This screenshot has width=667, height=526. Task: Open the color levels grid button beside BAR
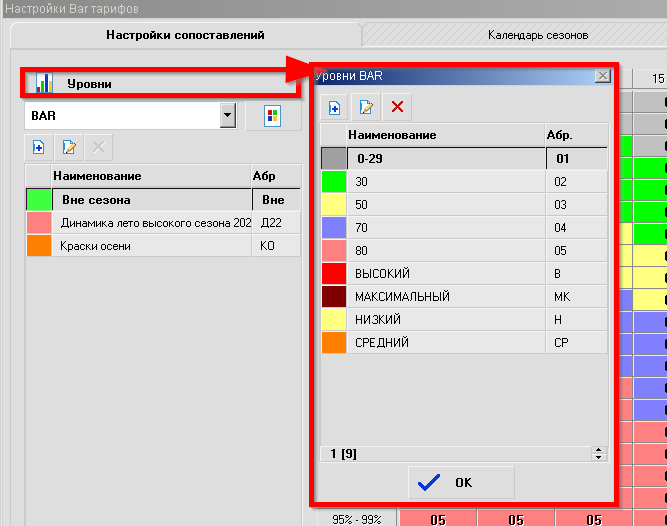point(272,116)
